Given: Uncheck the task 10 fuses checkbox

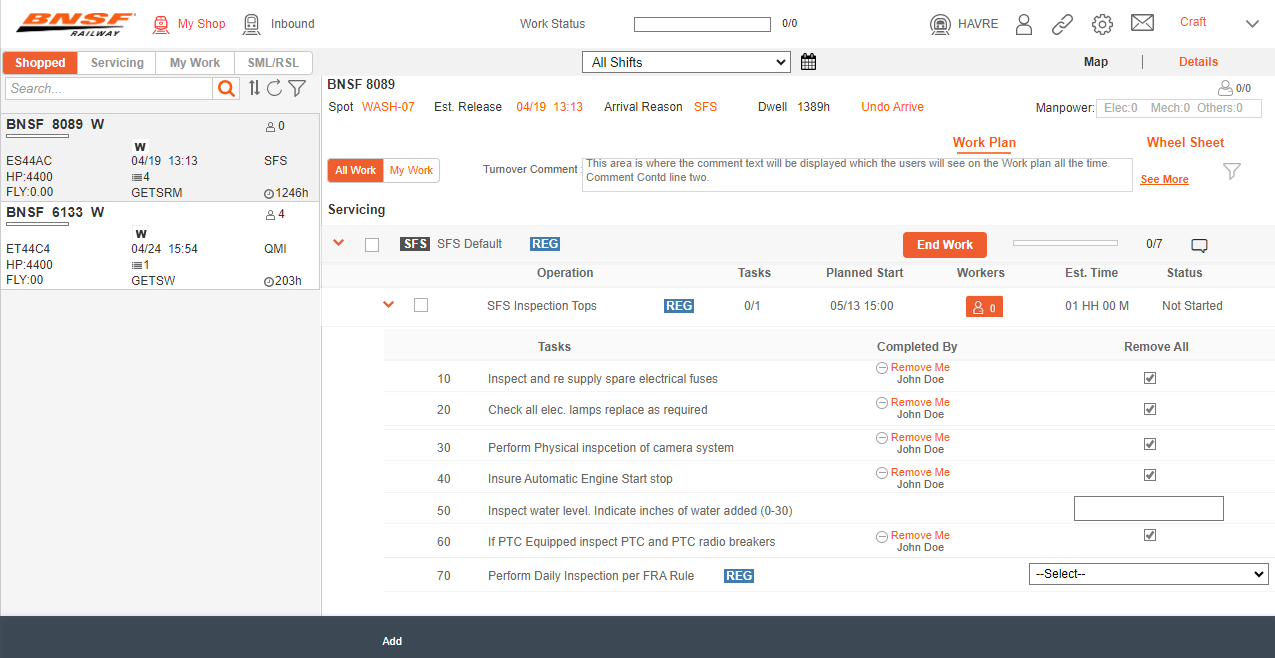Looking at the screenshot, I should pyautogui.click(x=1150, y=379).
